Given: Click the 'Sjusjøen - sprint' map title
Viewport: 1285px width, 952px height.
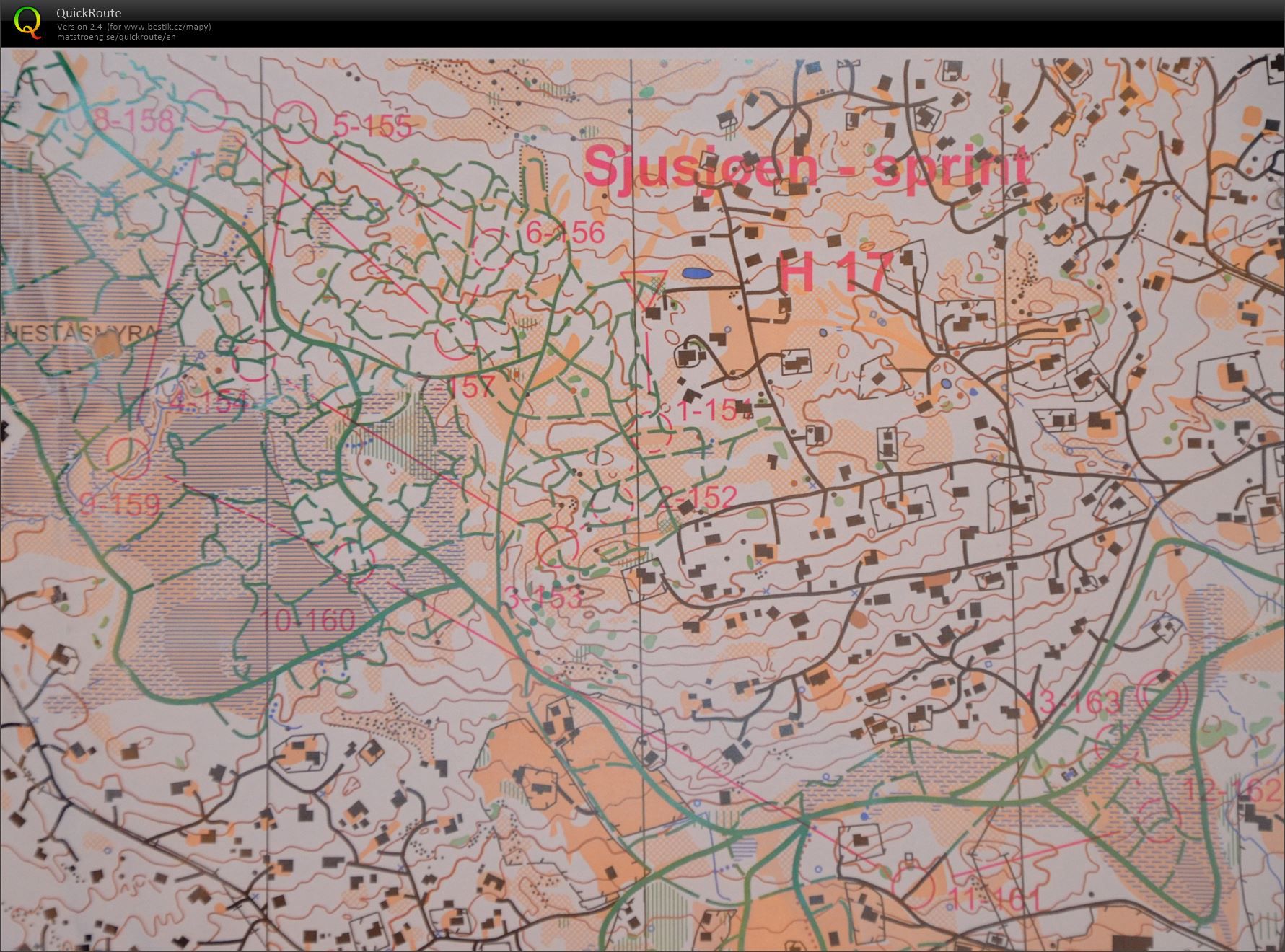Looking at the screenshot, I should pyautogui.click(x=807, y=169).
